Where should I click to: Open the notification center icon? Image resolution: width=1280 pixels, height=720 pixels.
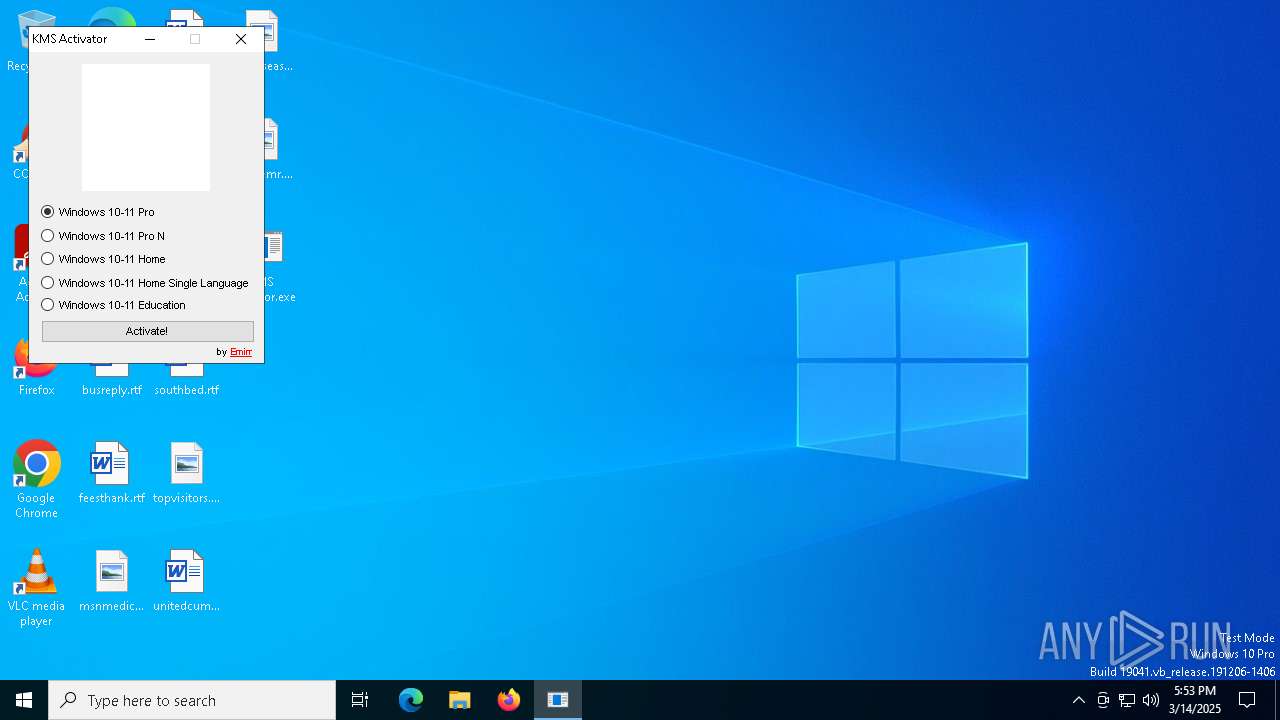tap(1247, 700)
